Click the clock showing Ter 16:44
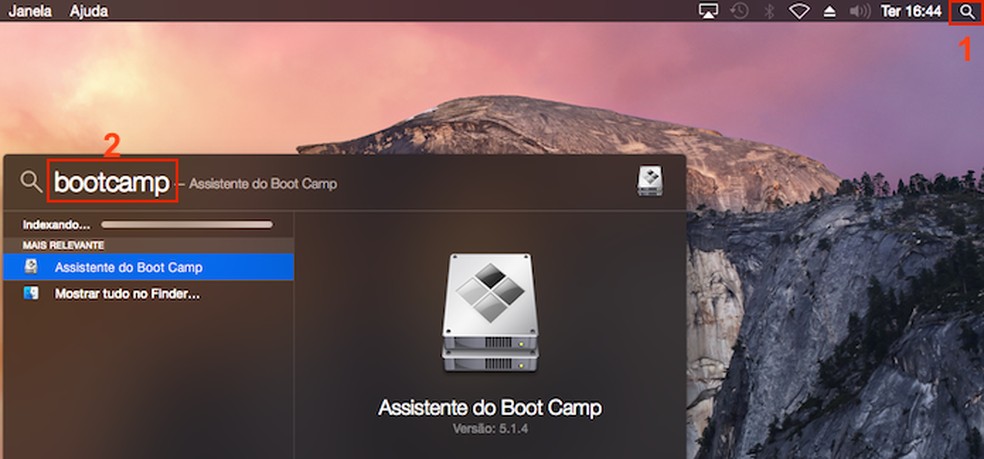The height and width of the screenshot is (459, 984). point(911,11)
